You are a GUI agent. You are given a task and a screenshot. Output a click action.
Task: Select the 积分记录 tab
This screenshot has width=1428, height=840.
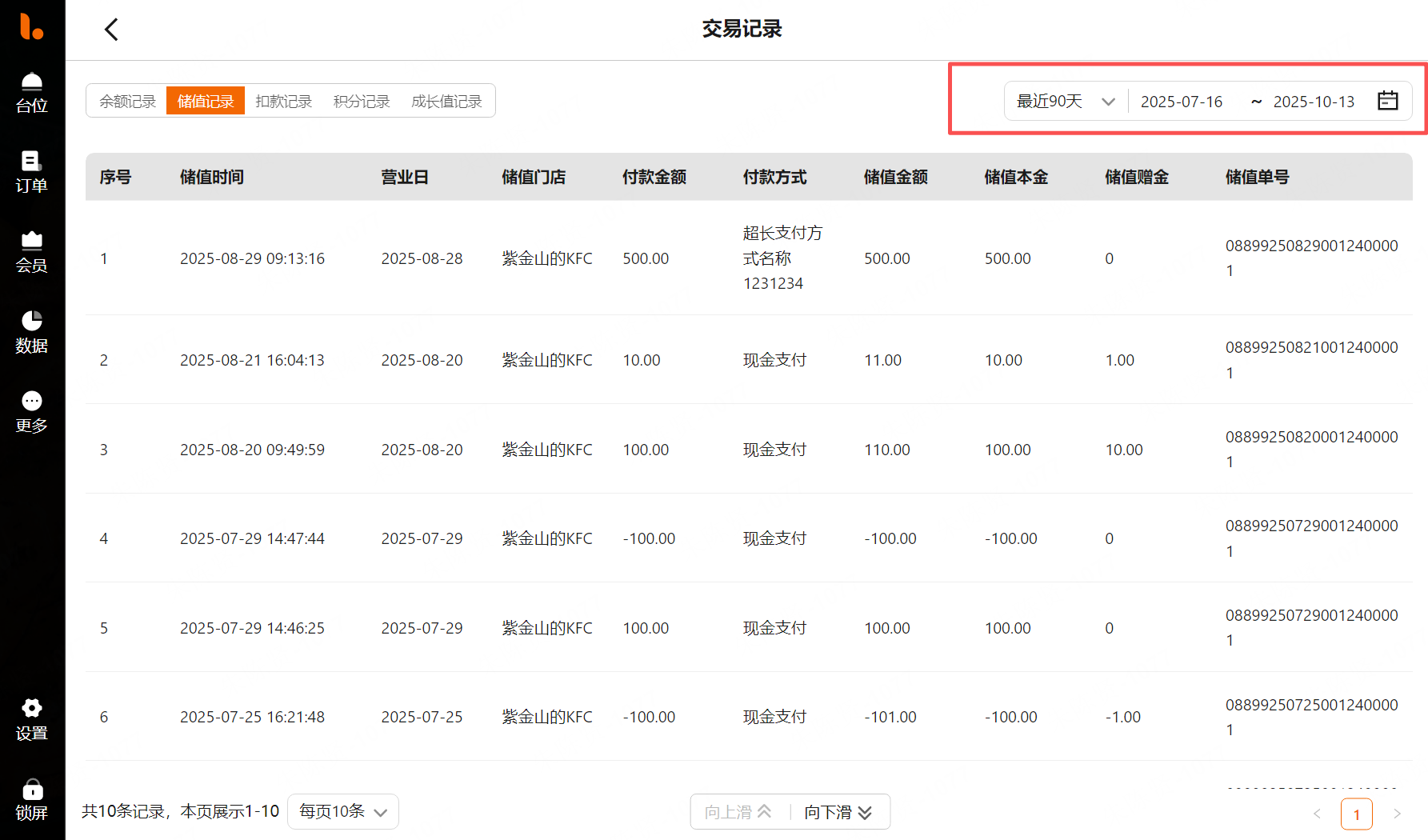361,102
